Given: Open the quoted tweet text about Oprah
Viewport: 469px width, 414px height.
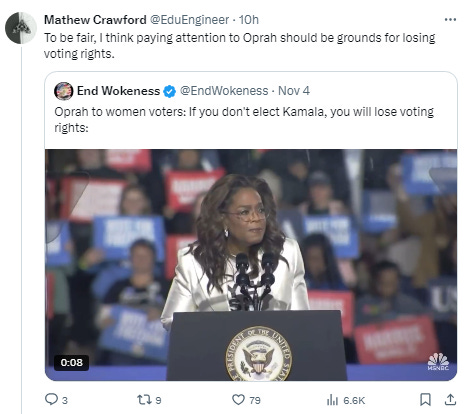Looking at the screenshot, I should 244,119.
